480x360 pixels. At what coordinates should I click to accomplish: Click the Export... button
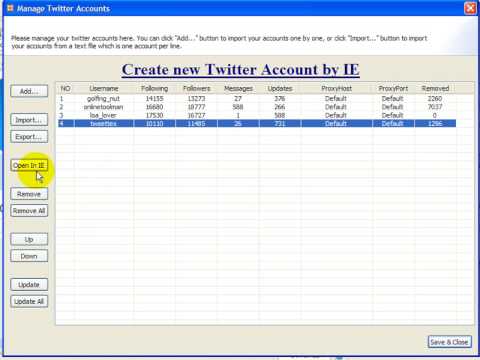(x=29, y=137)
